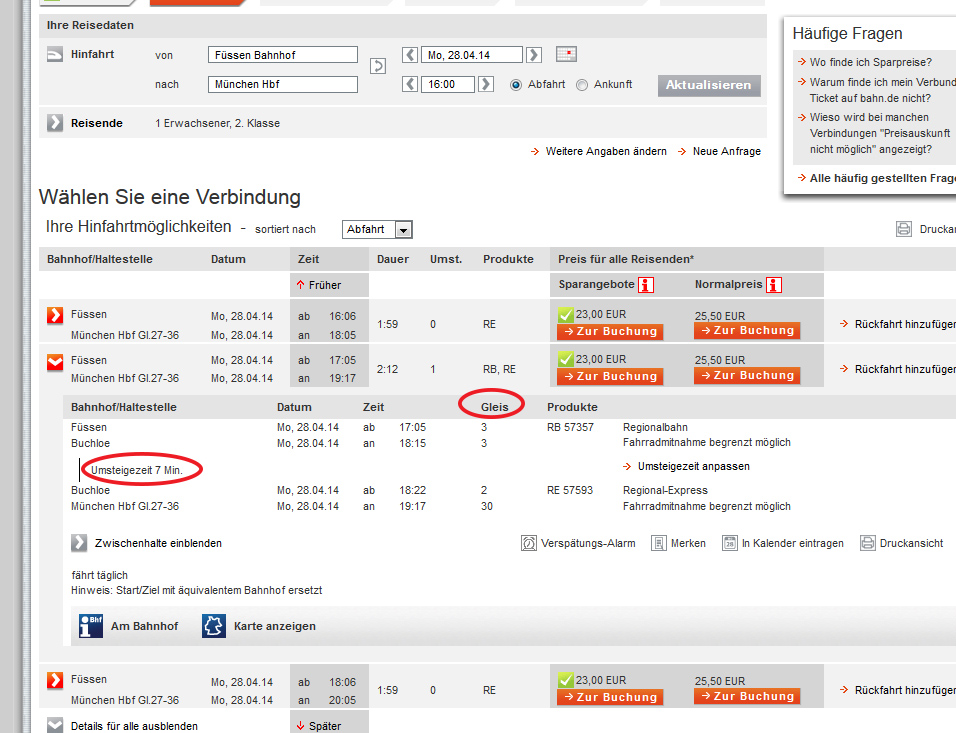956x733 pixels.
Task: Click Umsteigezeit anpassen link
Action: (694, 467)
